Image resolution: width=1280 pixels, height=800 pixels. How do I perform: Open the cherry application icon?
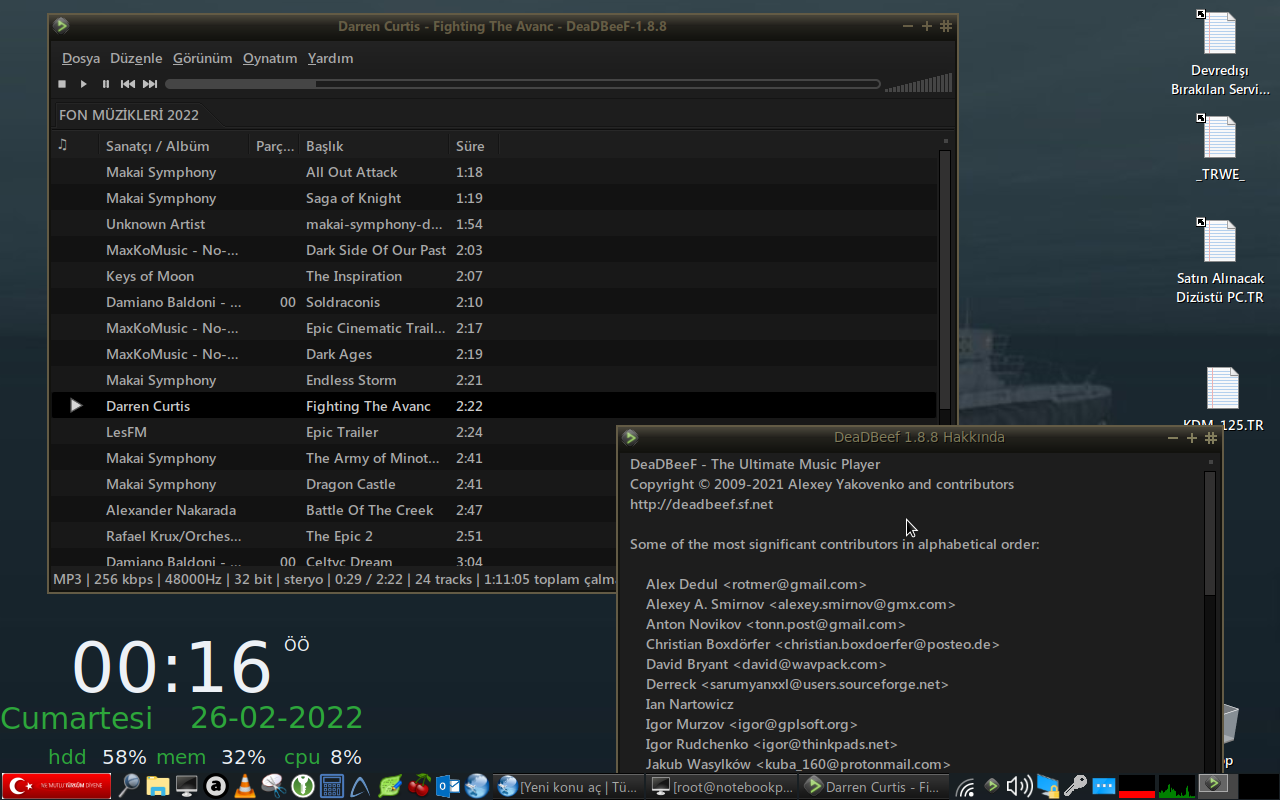(419, 786)
